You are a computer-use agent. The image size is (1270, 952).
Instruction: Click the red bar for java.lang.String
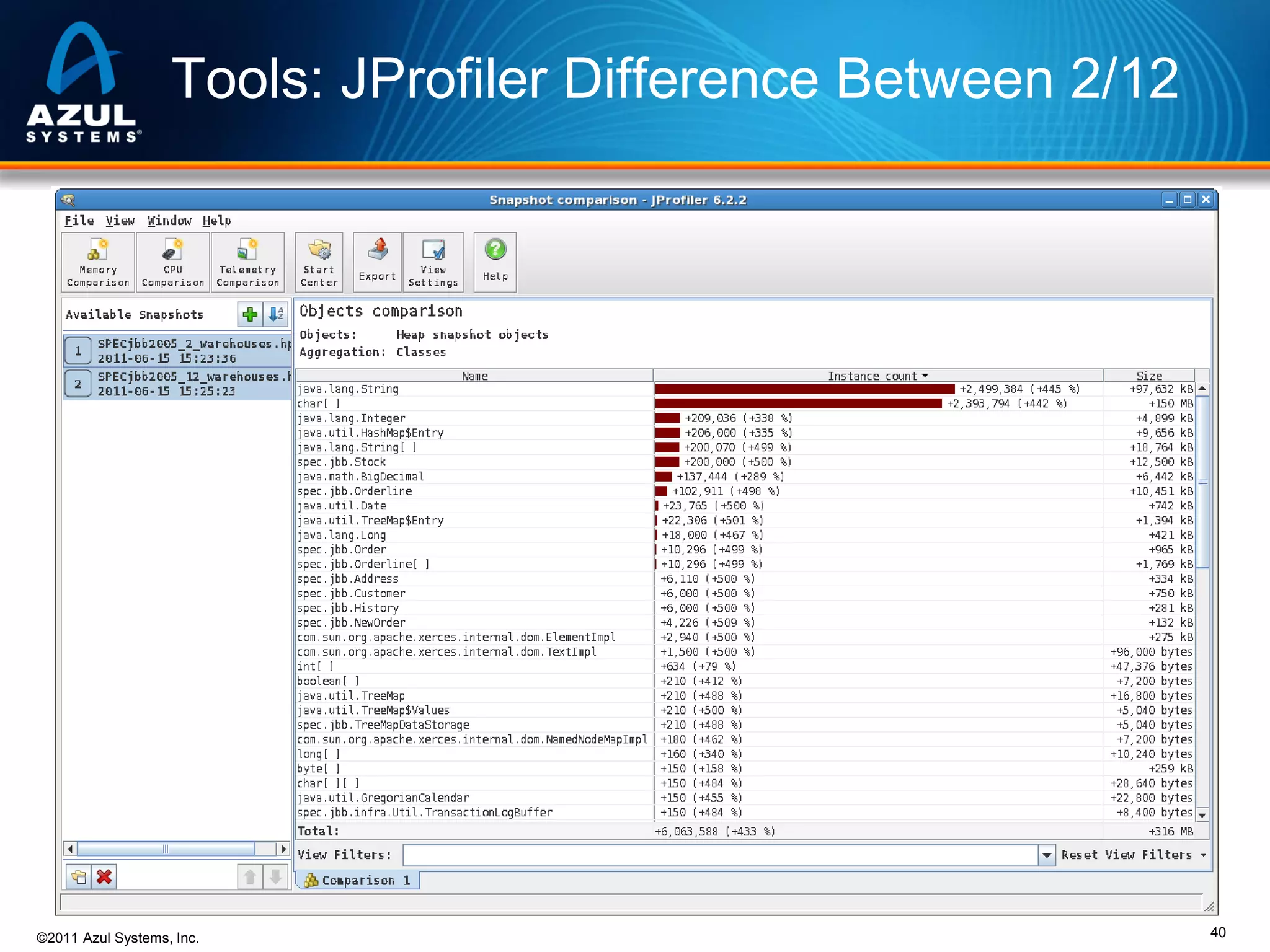click(x=805, y=389)
